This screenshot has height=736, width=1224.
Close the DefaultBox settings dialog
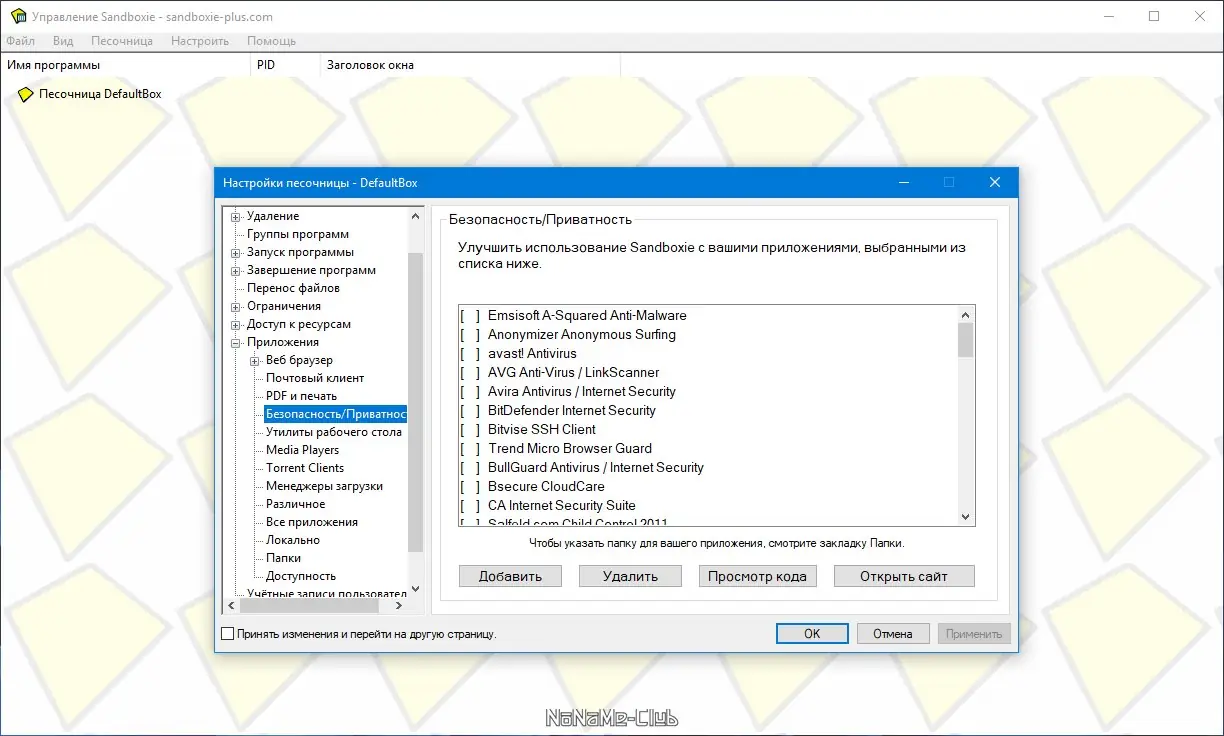coord(994,183)
